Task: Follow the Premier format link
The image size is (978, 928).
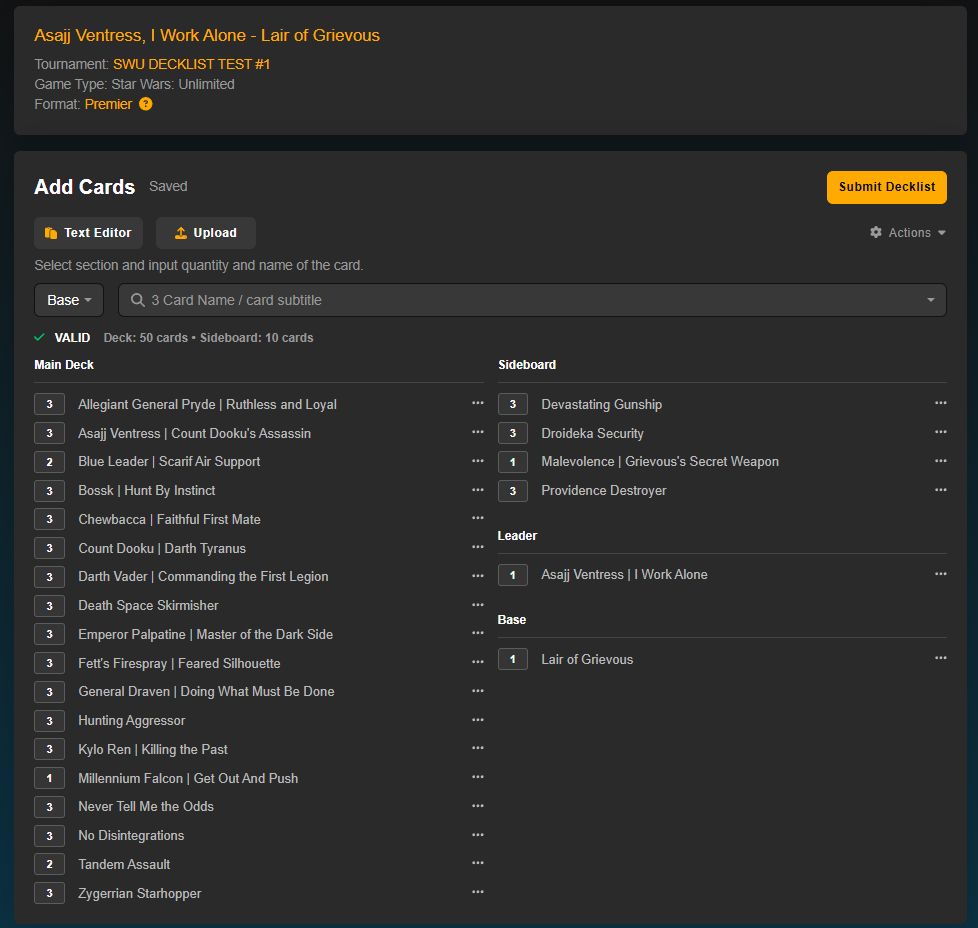Action: click(x=109, y=104)
